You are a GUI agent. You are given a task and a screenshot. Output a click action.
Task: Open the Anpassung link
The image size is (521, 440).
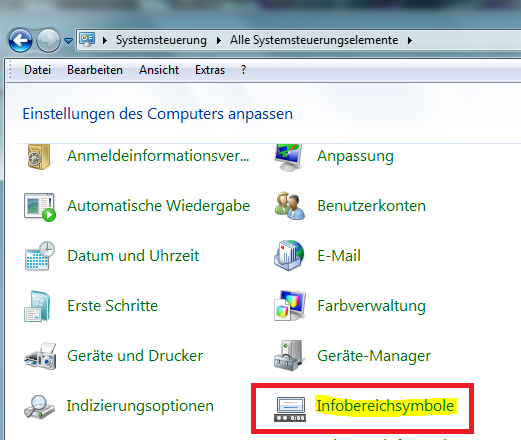[x=355, y=156]
